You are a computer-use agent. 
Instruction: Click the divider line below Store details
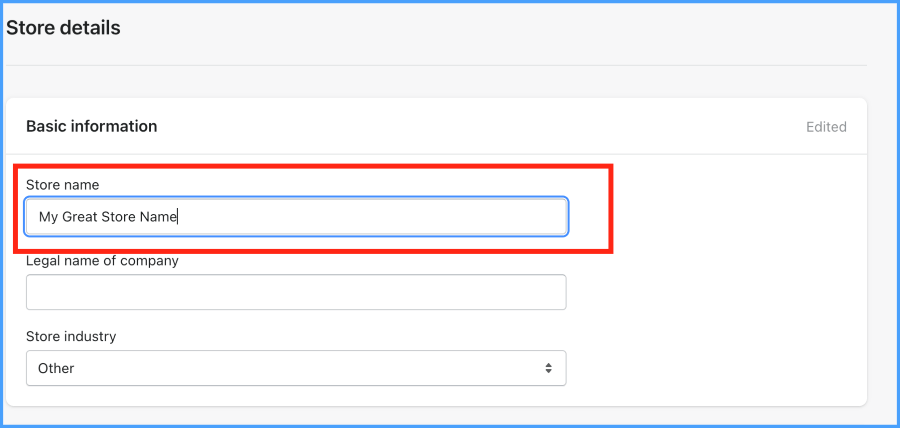[436, 66]
